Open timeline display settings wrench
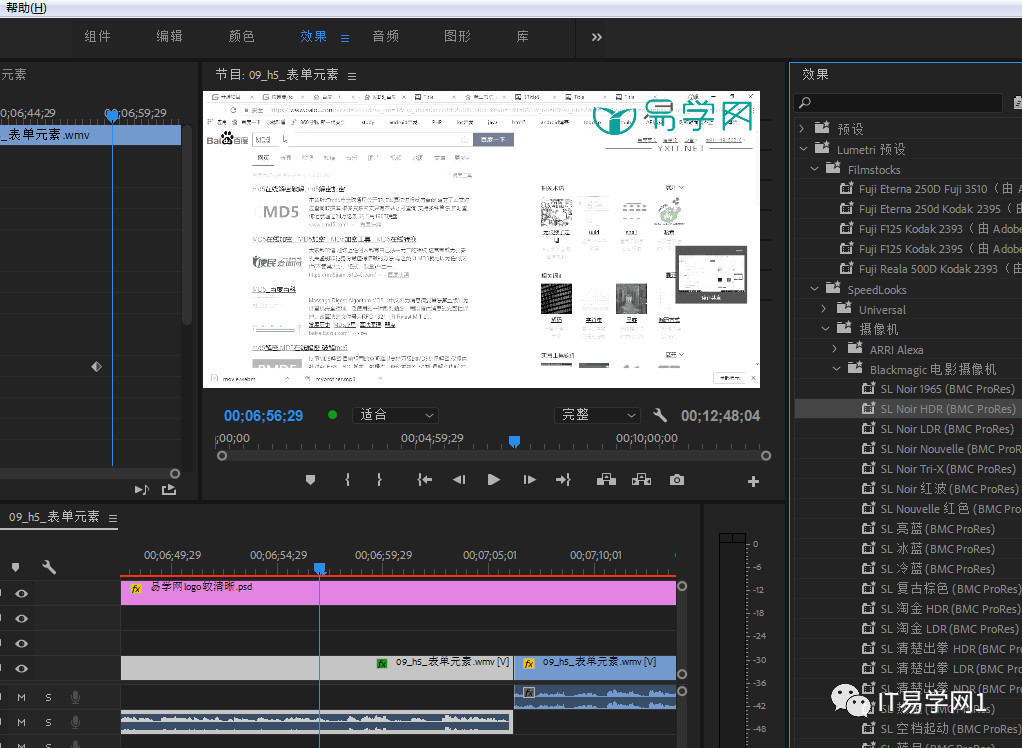The height and width of the screenshot is (748, 1022). (x=49, y=567)
